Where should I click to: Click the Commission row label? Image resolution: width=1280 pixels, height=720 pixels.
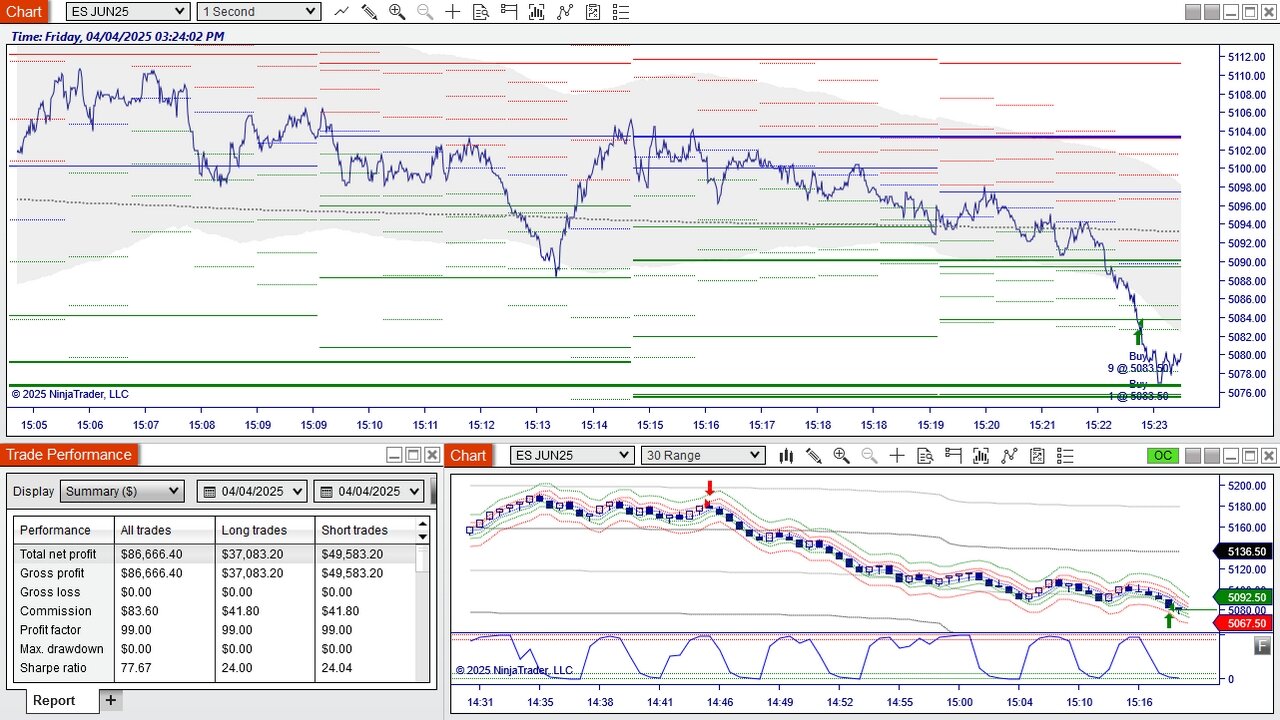(55, 611)
